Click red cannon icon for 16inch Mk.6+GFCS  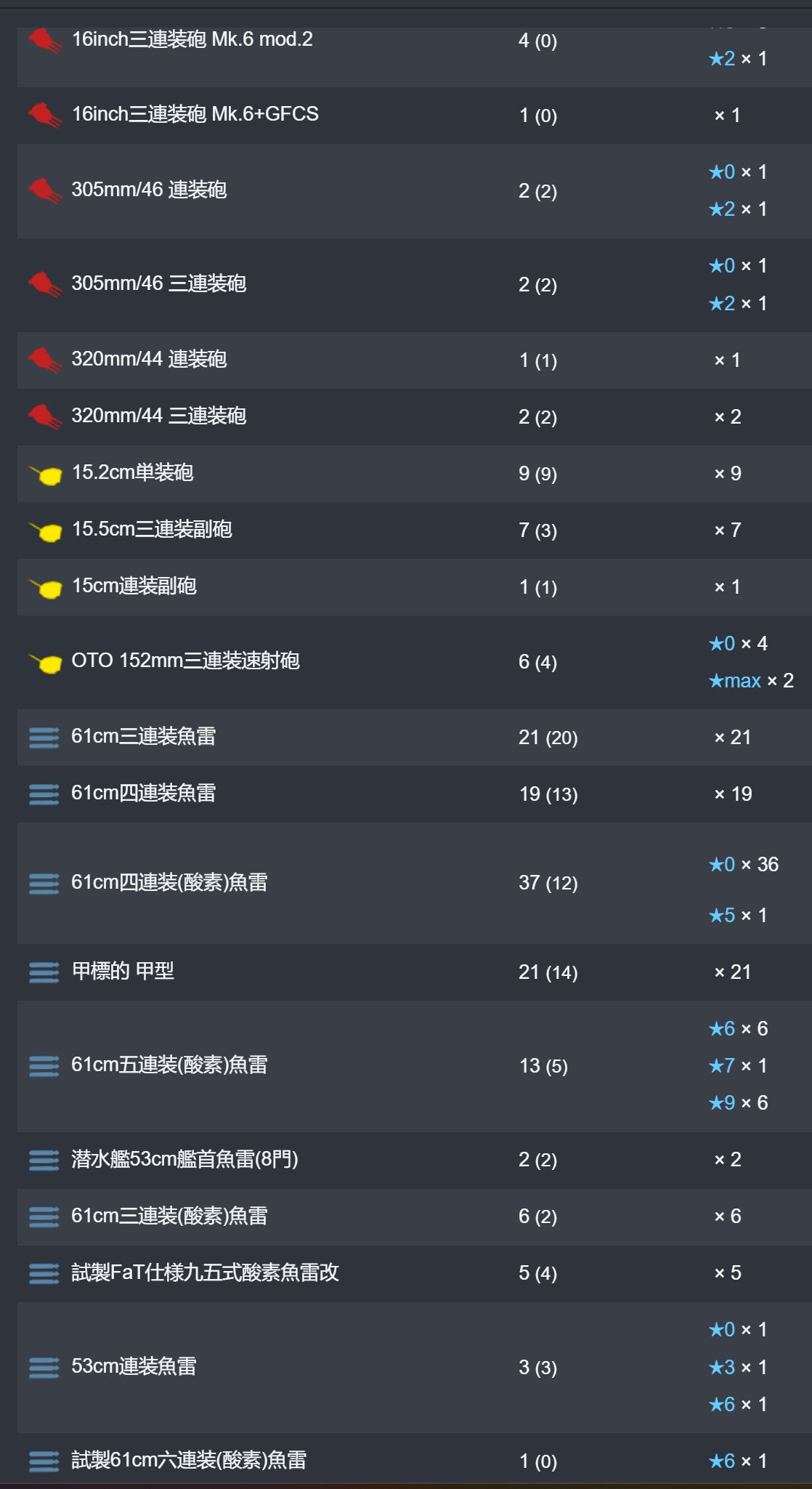44,115
